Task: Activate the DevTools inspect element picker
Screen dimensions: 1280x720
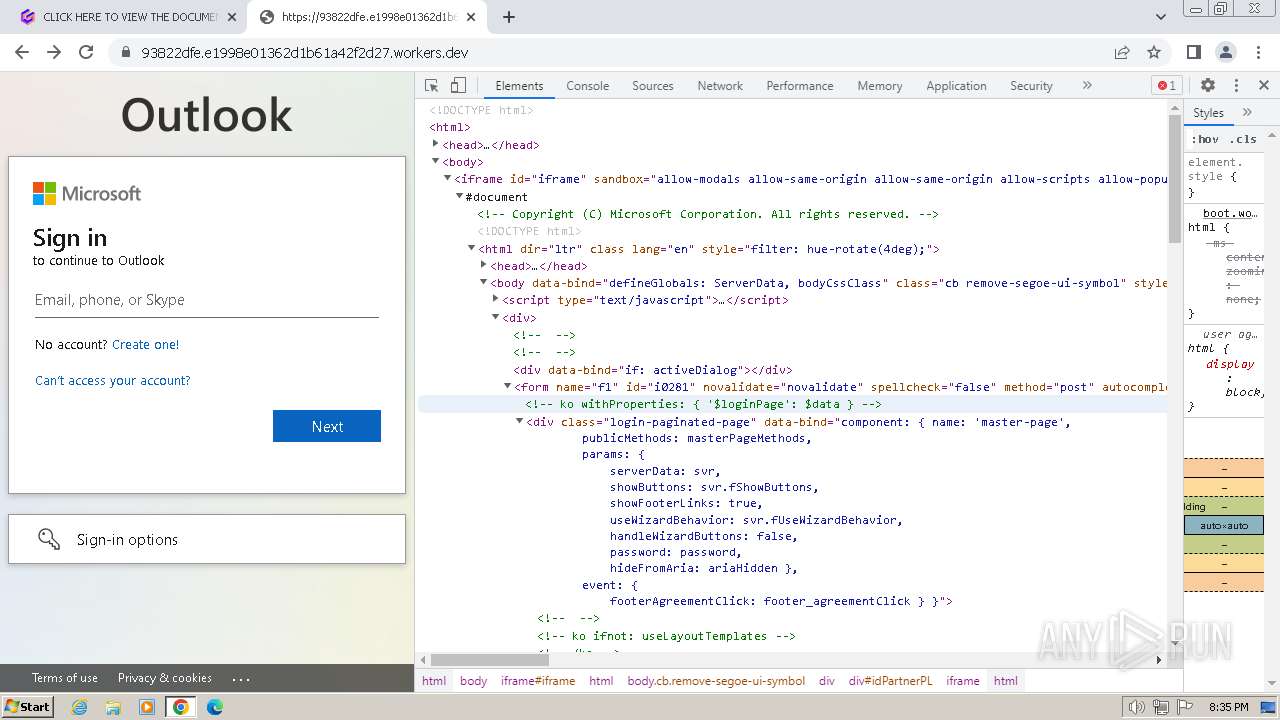Action: pos(432,86)
